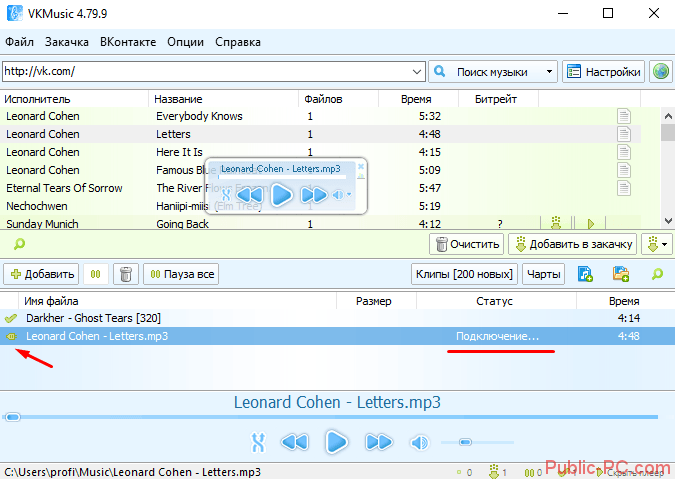Viewport: 675px width, 479px height.
Task: Select Eternal Tears Of Sorrow row
Action: coord(320,188)
